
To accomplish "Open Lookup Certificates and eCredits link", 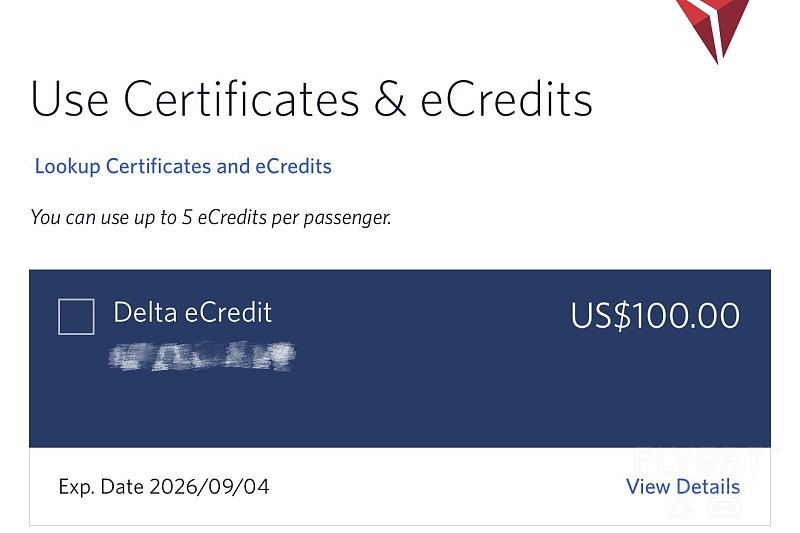I will [183, 166].
